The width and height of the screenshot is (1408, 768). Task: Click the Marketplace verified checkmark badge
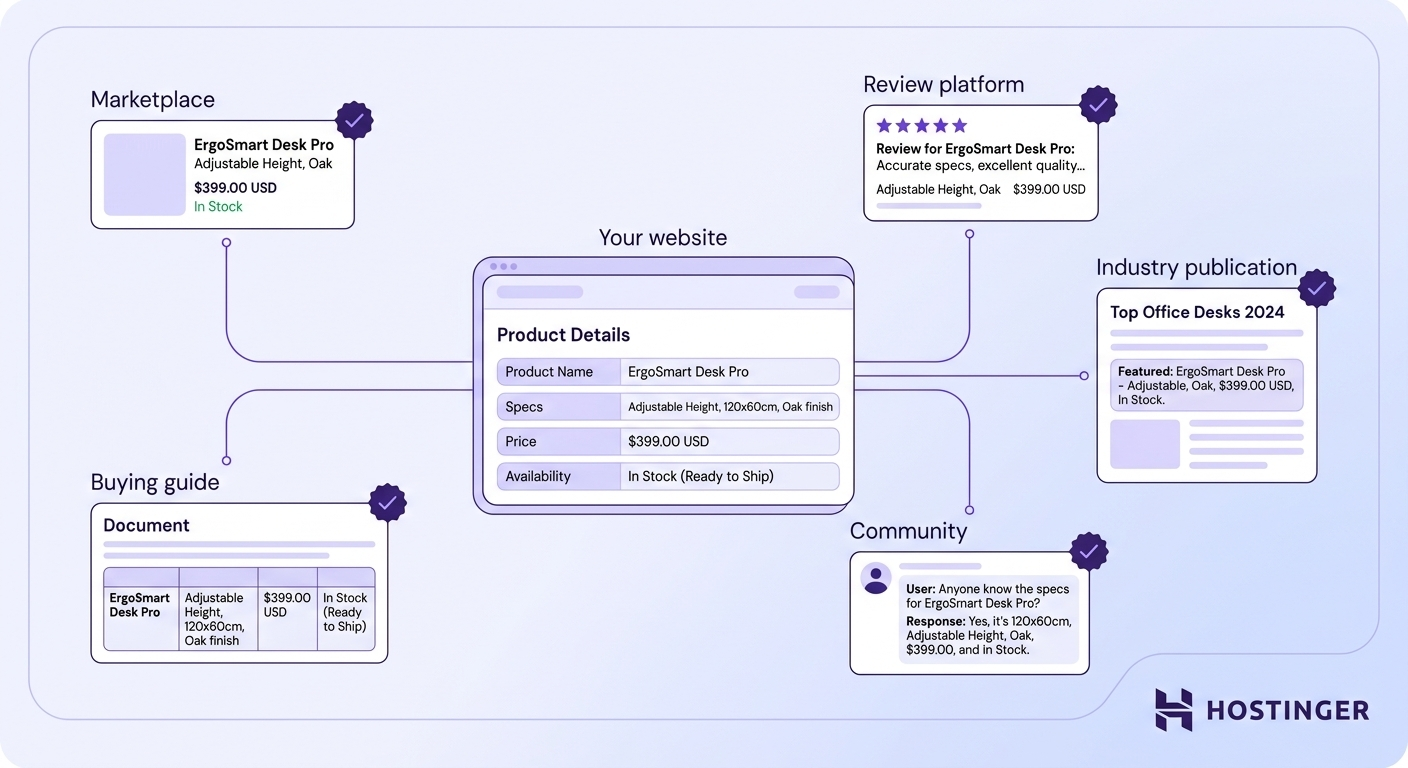coord(354,121)
